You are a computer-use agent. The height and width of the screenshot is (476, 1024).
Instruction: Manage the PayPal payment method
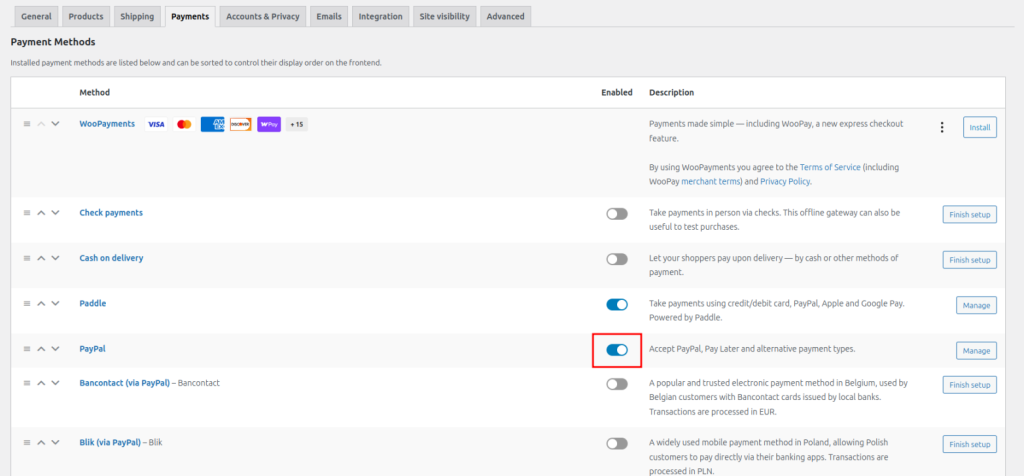tap(976, 351)
